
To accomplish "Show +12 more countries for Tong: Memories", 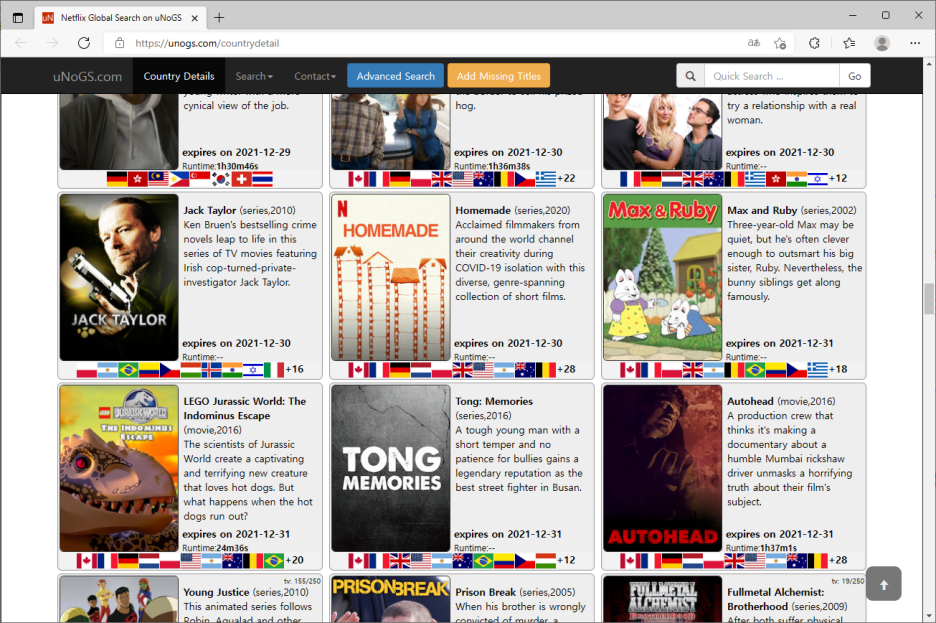I will [x=566, y=560].
